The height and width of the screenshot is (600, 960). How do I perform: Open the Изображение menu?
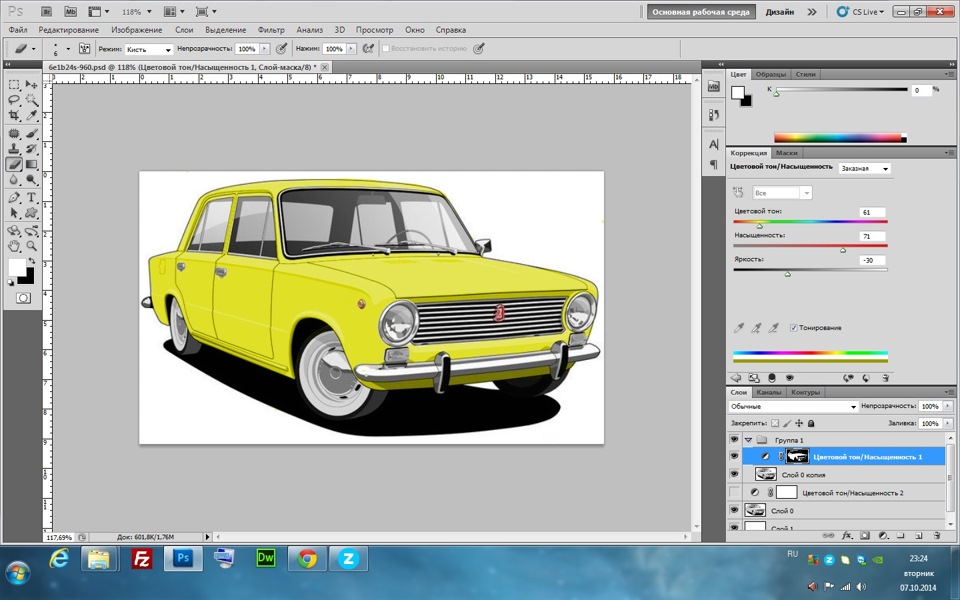[x=137, y=29]
